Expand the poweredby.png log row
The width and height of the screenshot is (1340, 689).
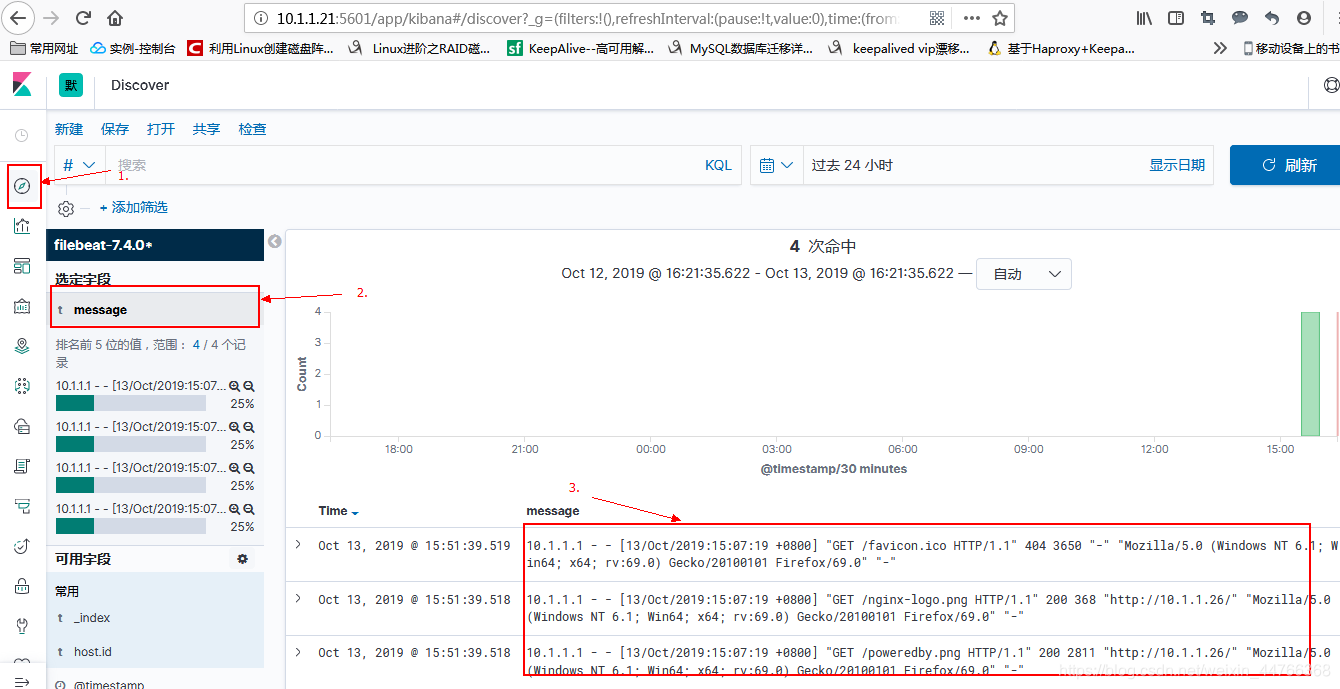(298, 651)
